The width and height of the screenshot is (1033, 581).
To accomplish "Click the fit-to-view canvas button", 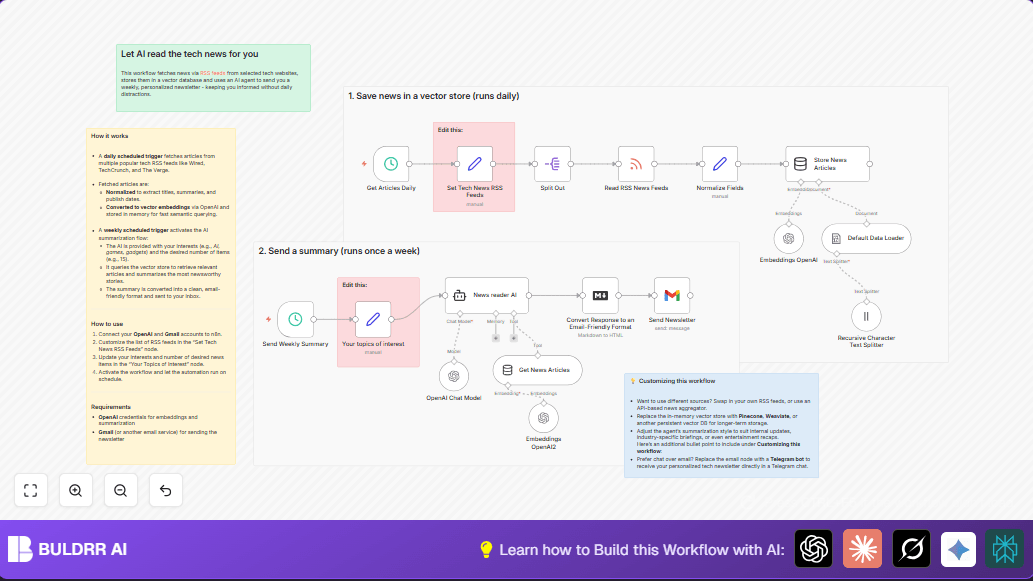I will (x=31, y=490).
